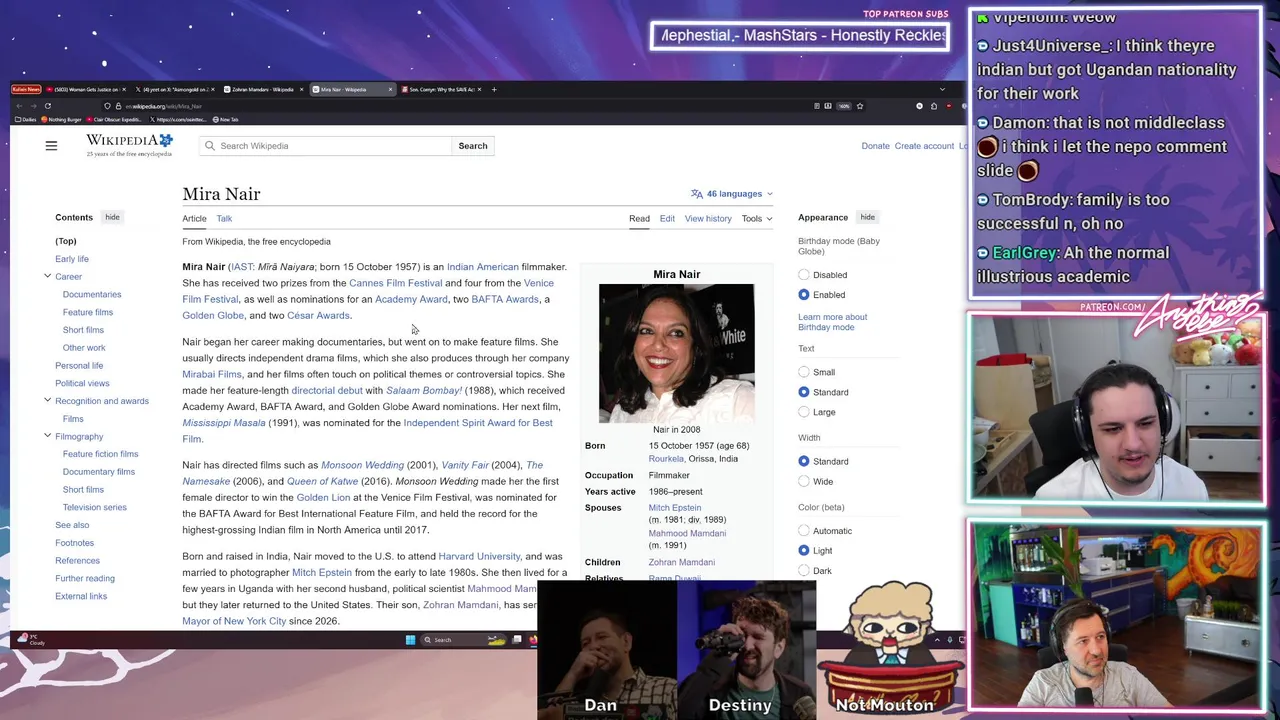The height and width of the screenshot is (720, 1280).
Task: Hide the Contents sidebar
Action: 112,217
